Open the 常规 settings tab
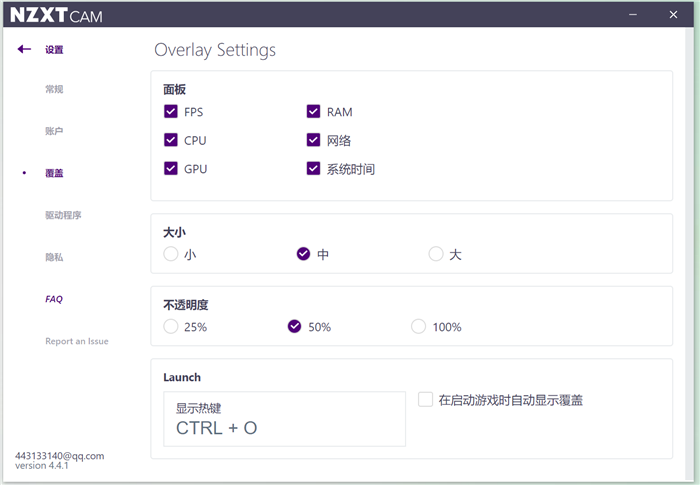 [54, 90]
